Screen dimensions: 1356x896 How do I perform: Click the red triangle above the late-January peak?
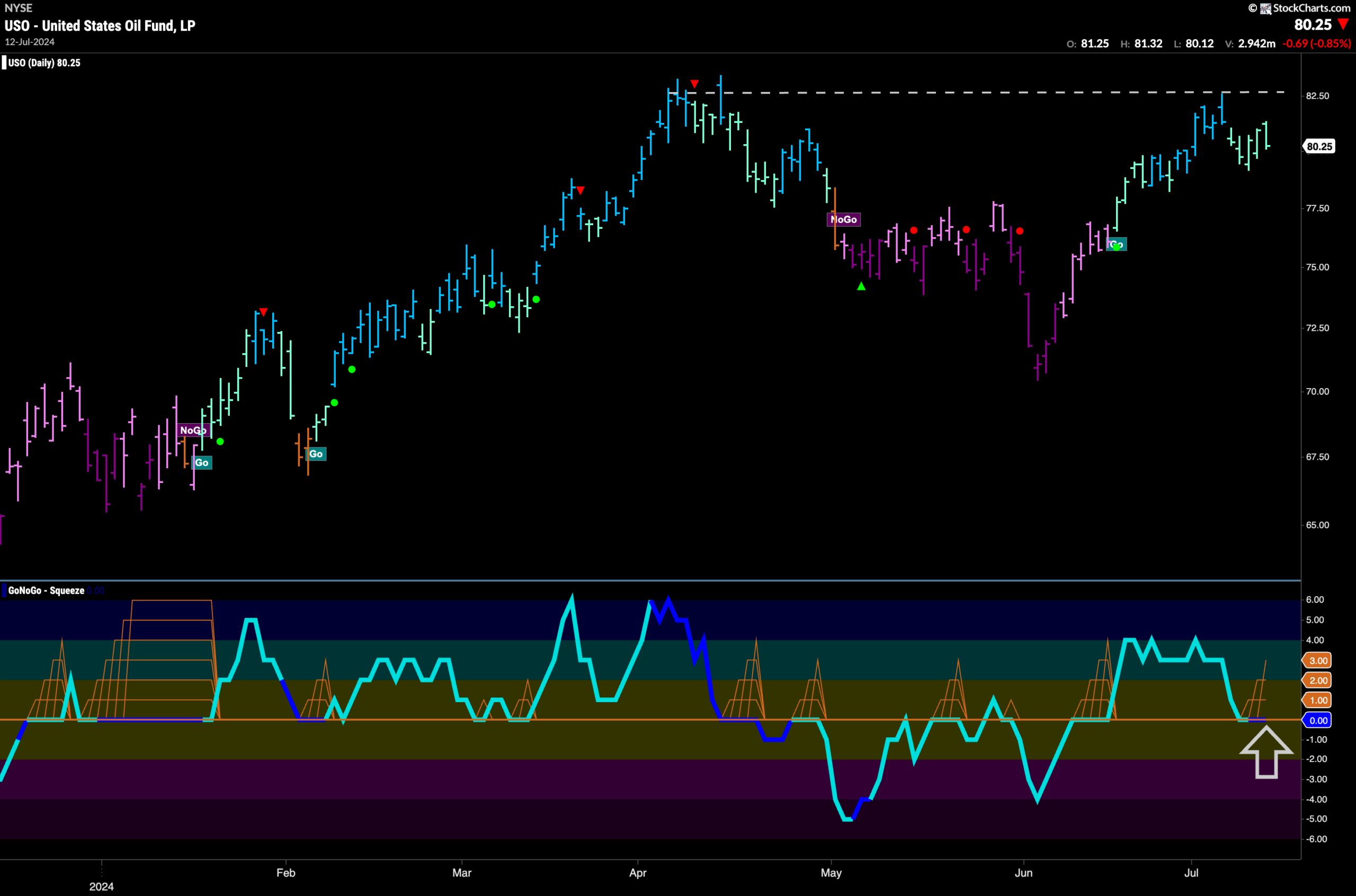[263, 311]
